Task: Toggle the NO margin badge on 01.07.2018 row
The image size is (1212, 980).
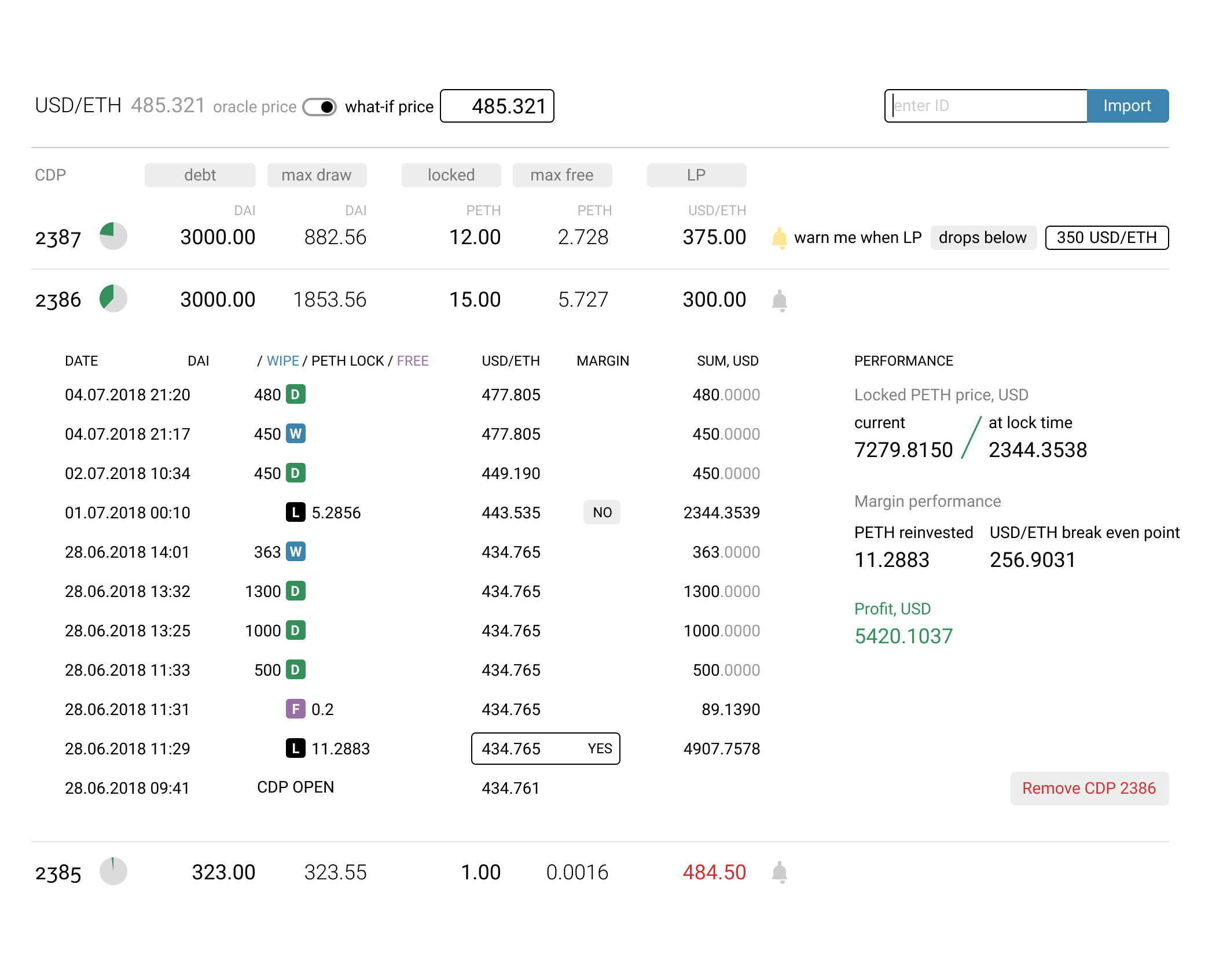Action: (602, 512)
